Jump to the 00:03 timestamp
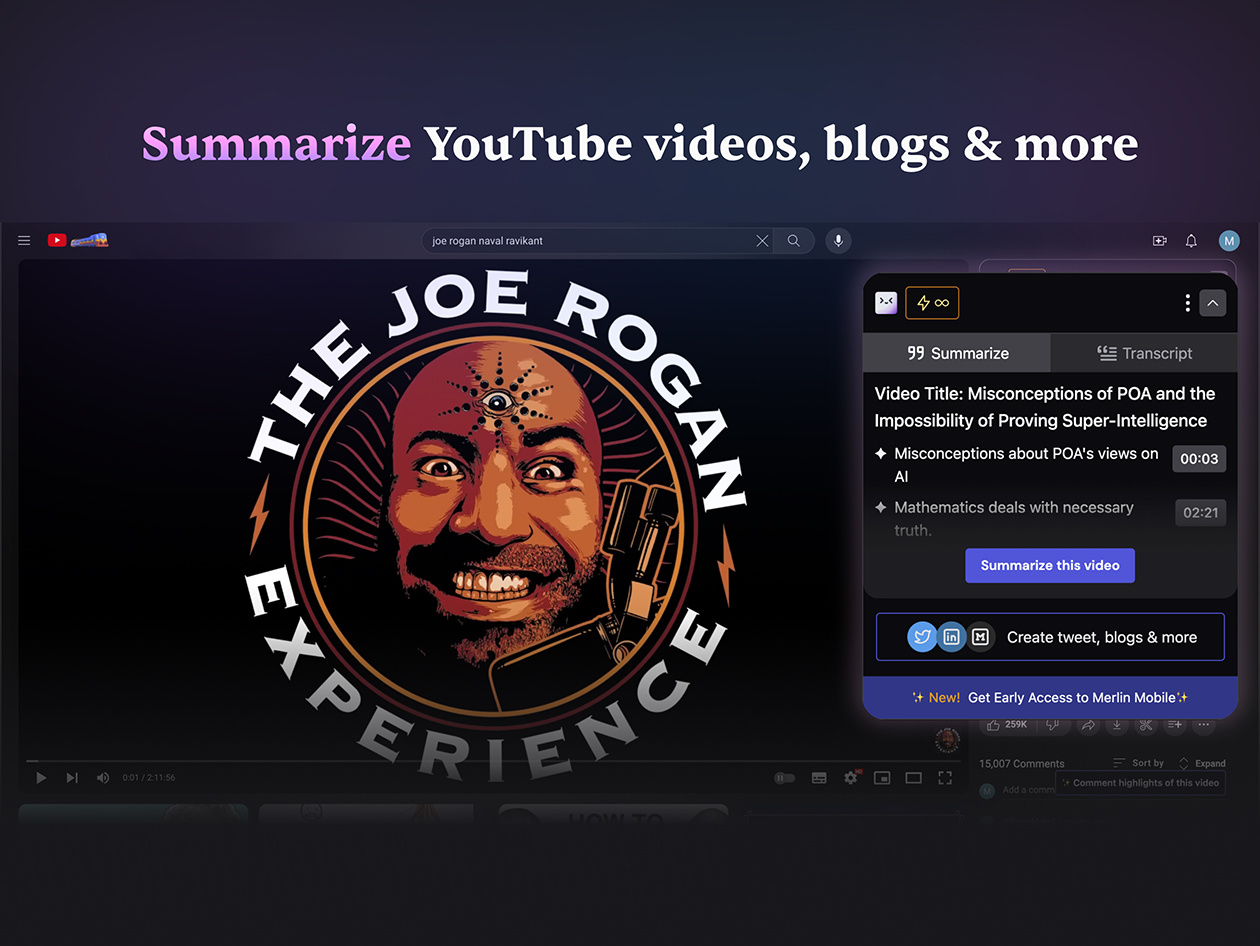1260x946 pixels. (1199, 459)
